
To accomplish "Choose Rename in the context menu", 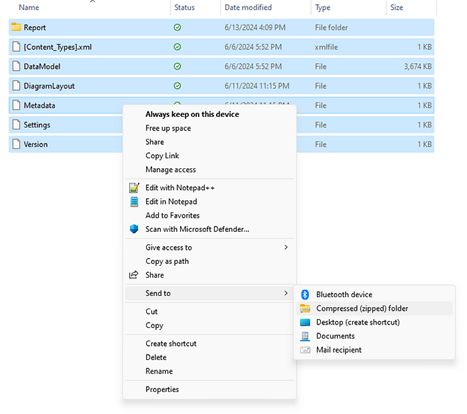I will point(159,371).
